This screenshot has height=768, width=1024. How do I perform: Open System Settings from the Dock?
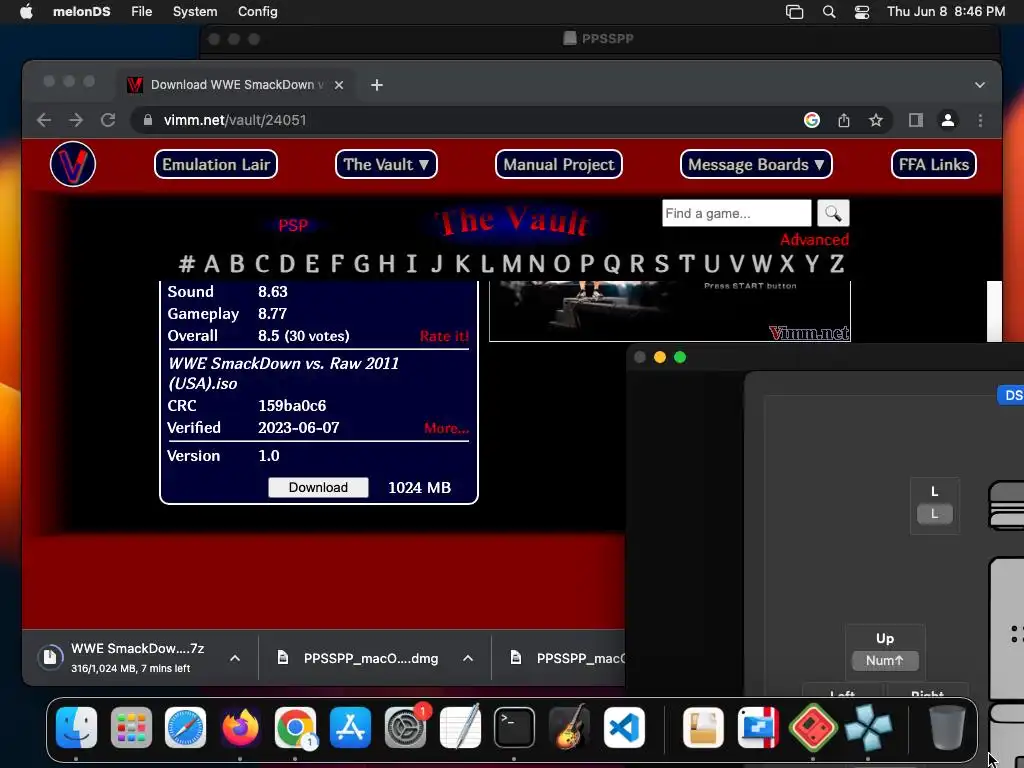[x=405, y=728]
